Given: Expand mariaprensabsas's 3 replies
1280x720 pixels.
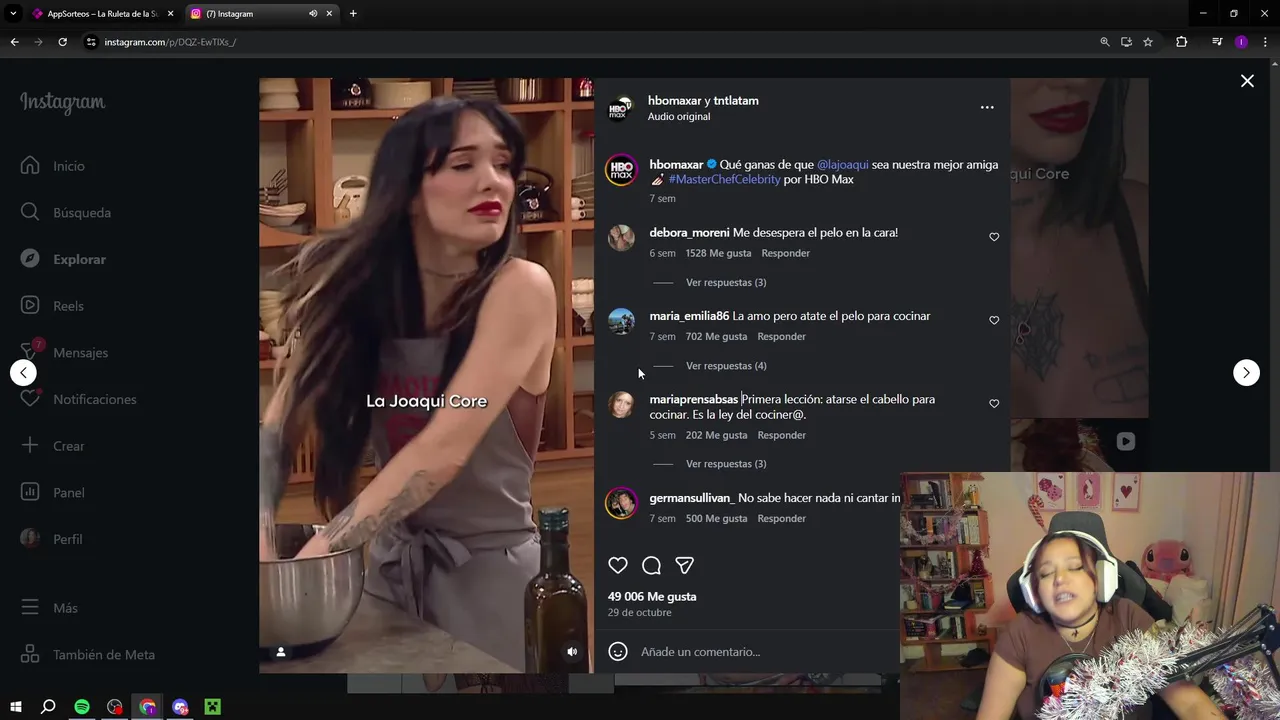Looking at the screenshot, I should tap(726, 464).
